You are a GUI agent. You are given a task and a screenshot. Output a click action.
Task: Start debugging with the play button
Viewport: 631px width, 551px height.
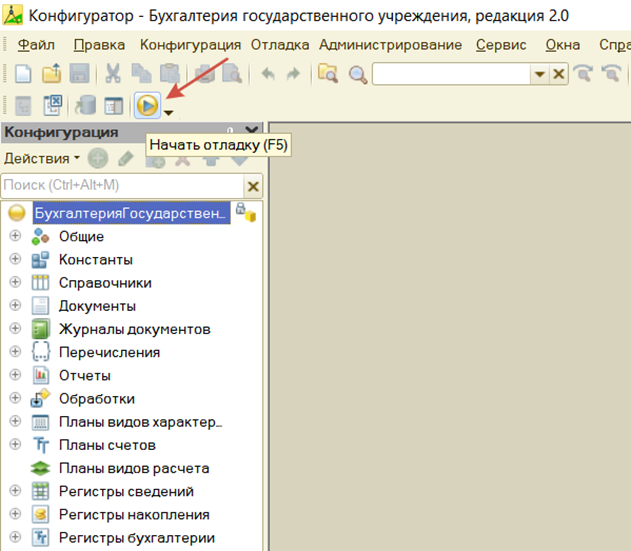point(147,106)
